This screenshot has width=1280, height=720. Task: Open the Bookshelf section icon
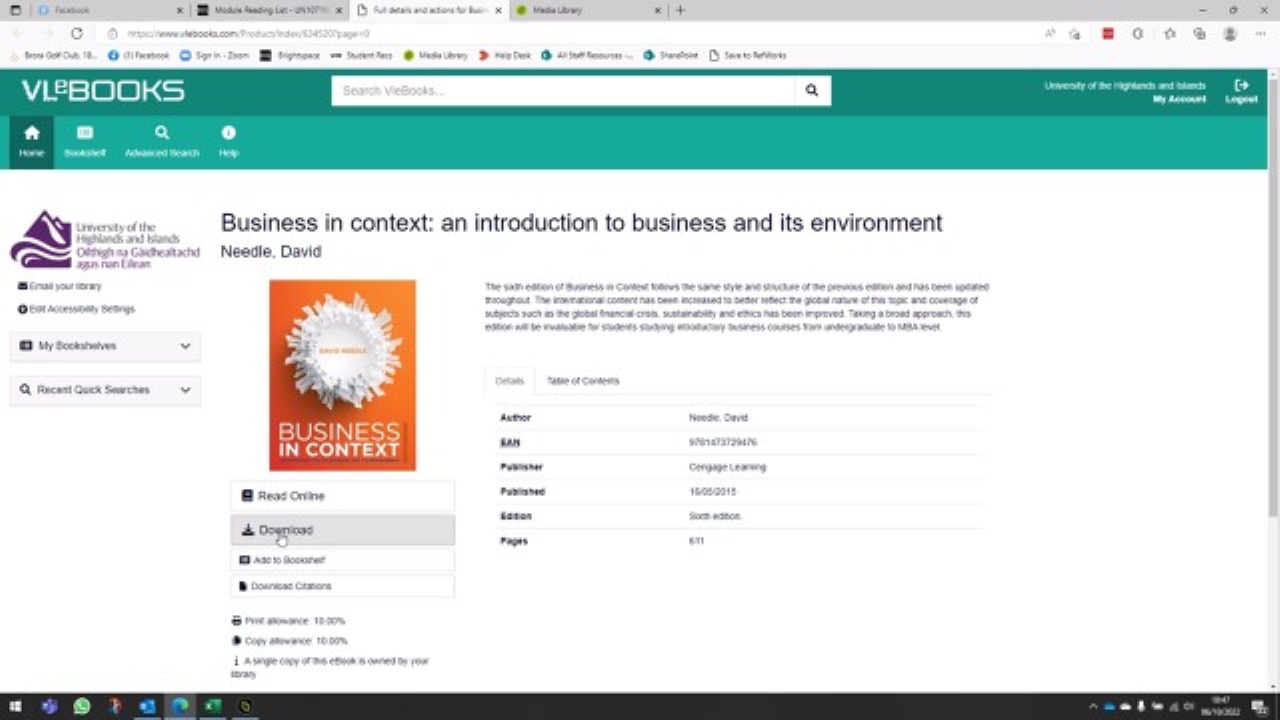pyautogui.click(x=85, y=140)
